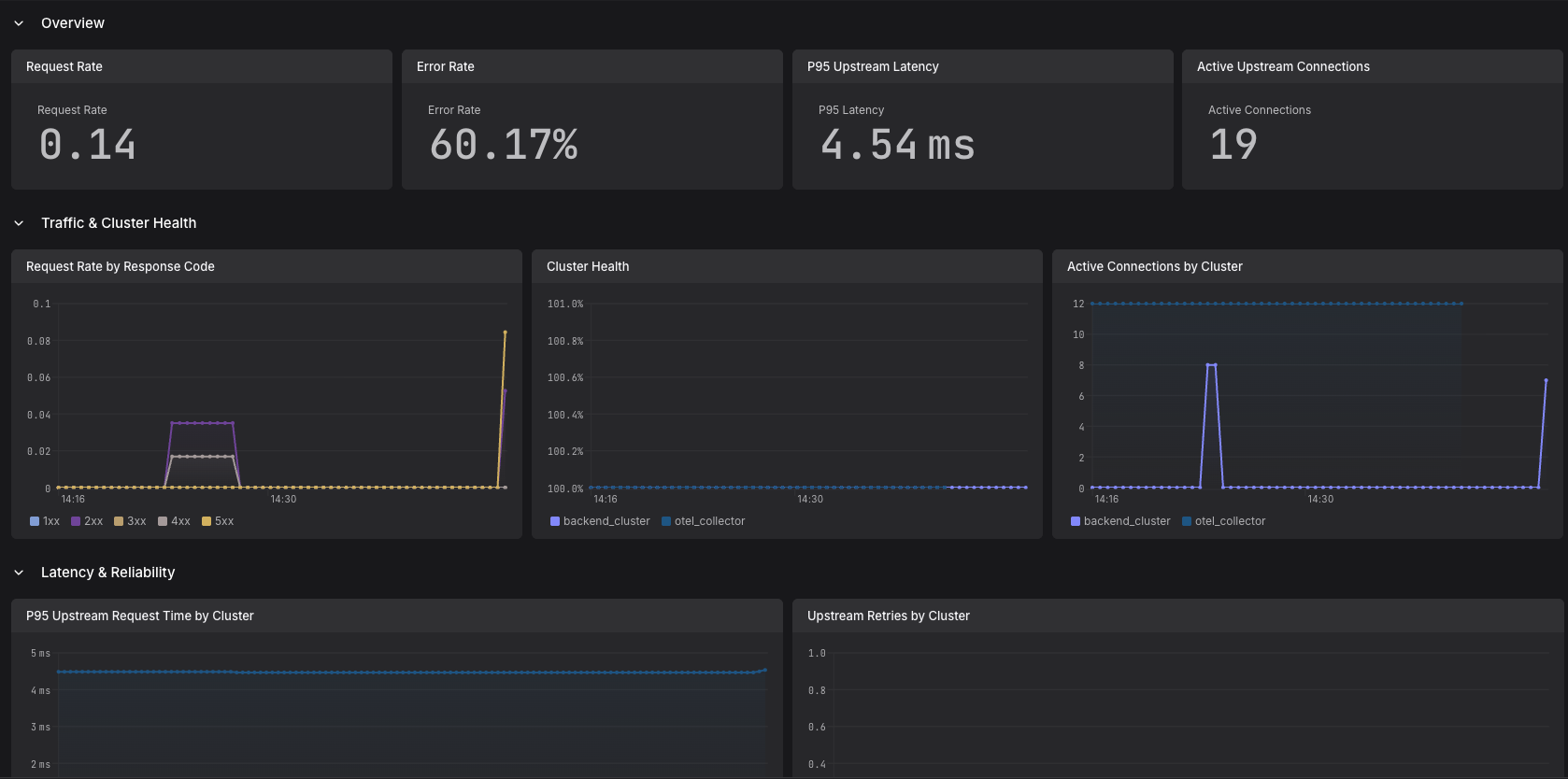Click the 4xx legend color swatch
1568x779 pixels.
(163, 521)
